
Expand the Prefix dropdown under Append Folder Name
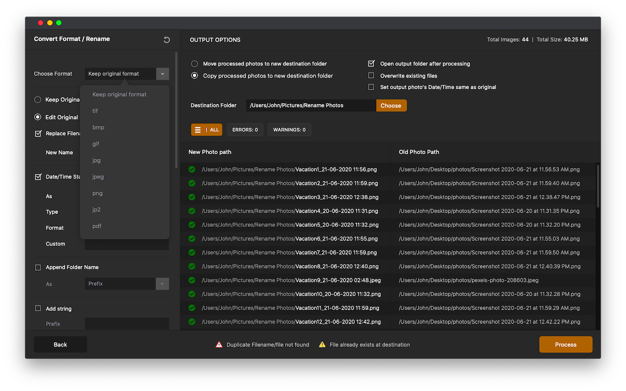[x=162, y=284]
